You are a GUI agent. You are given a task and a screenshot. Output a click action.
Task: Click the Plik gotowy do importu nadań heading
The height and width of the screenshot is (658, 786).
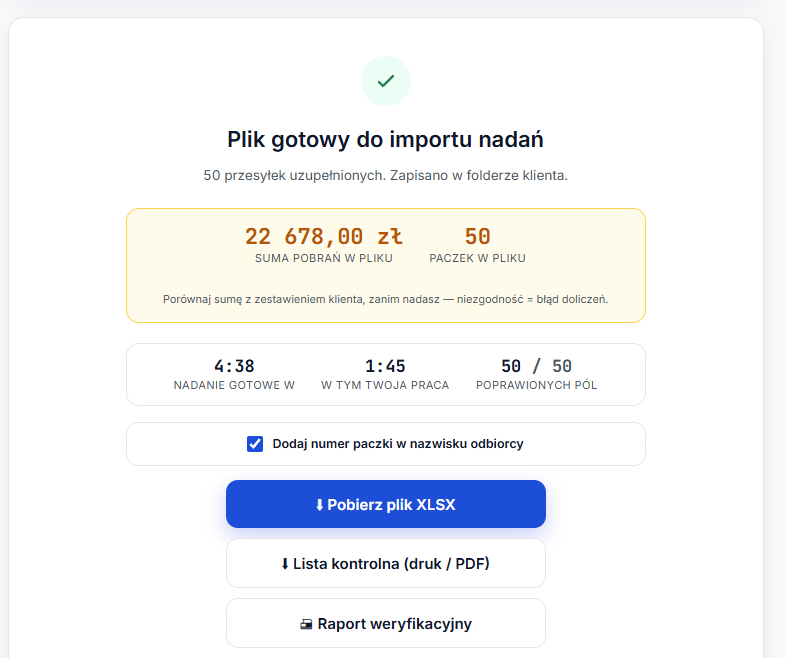(385, 139)
